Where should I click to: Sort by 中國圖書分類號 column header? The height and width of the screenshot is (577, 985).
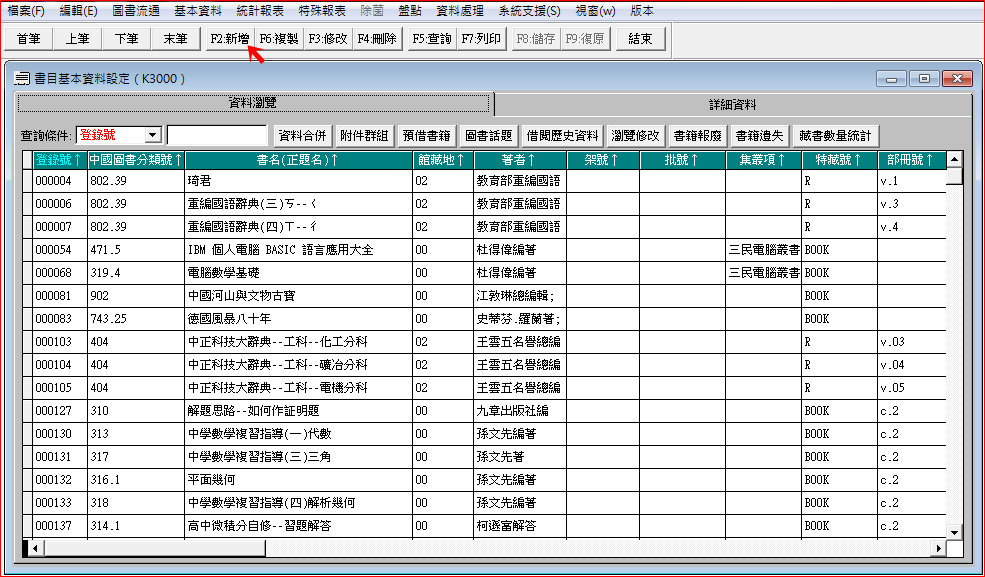[136, 160]
